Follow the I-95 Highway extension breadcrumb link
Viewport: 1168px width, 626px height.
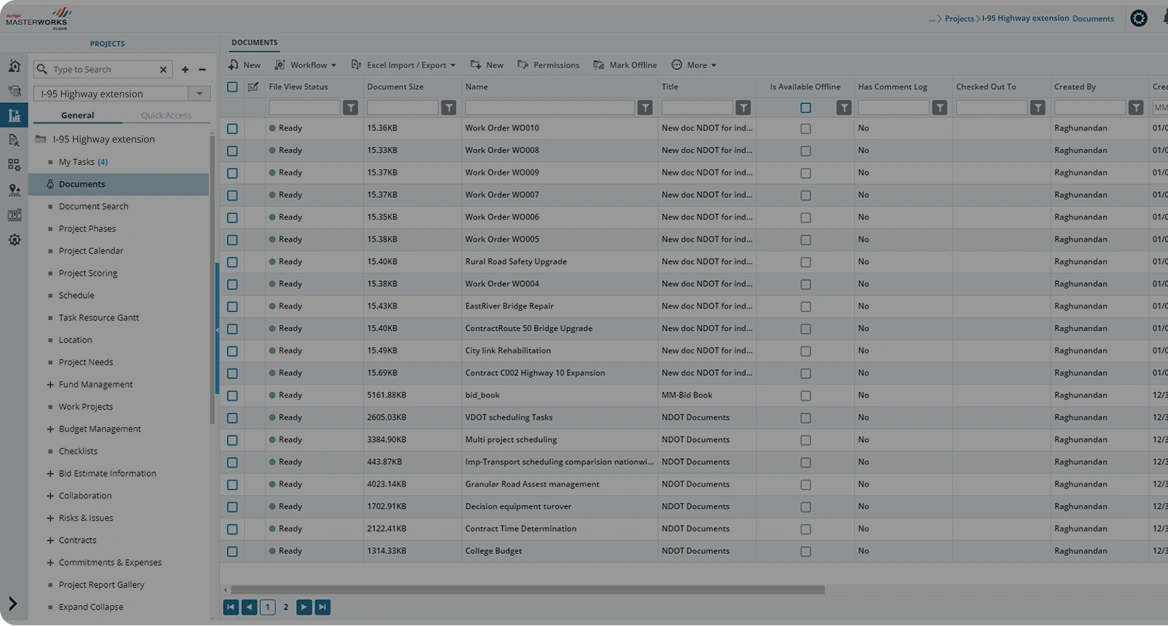point(1025,18)
